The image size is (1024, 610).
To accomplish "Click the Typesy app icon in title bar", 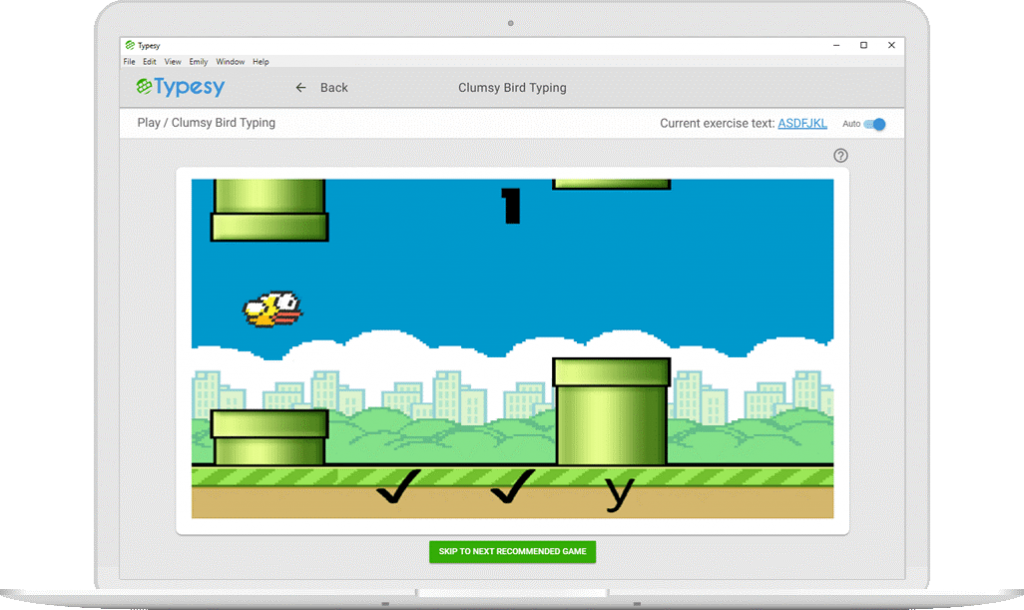I will tap(130, 45).
